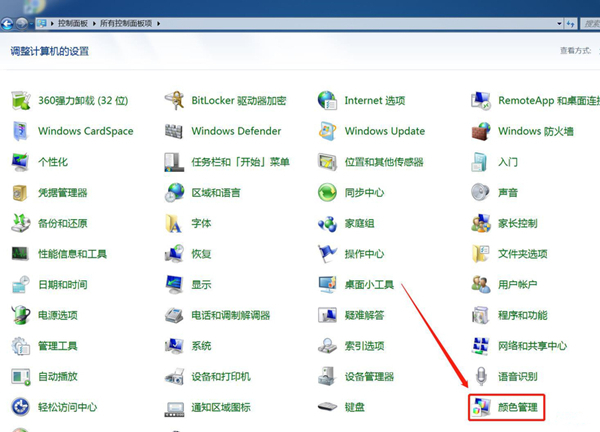Open the 语音识别 microphone icon
The height and width of the screenshot is (432, 600).
click(481, 377)
